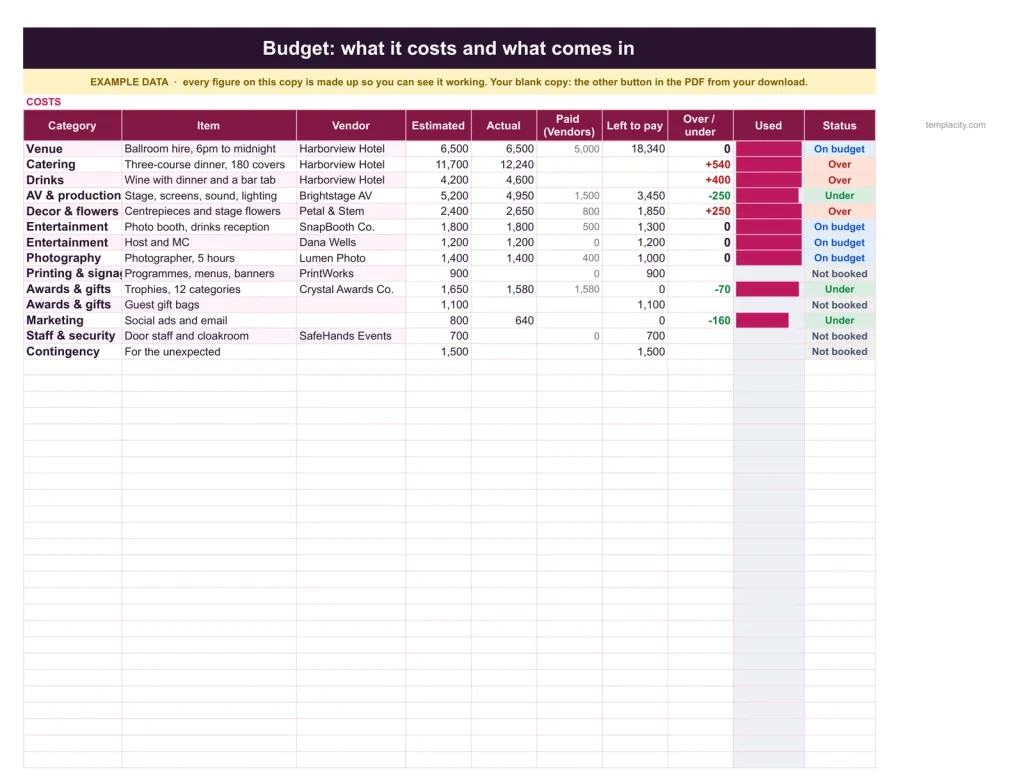Select the Brightstage AV vendor cell
Image resolution: width=1024 pixels, height=781 pixels.
click(x=351, y=195)
